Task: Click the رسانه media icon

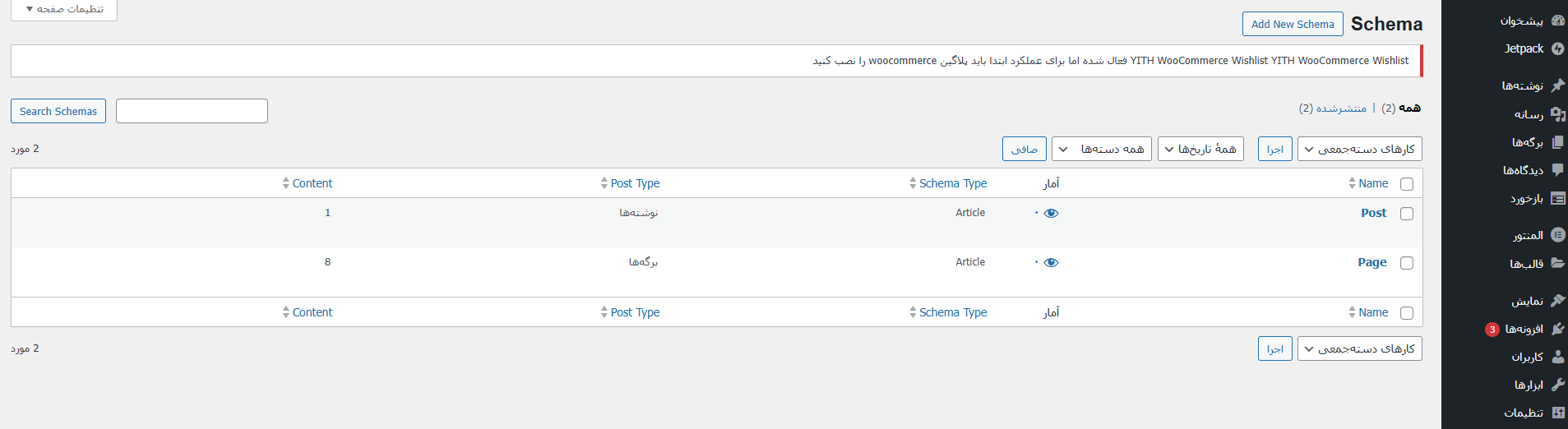Action: (x=1557, y=114)
